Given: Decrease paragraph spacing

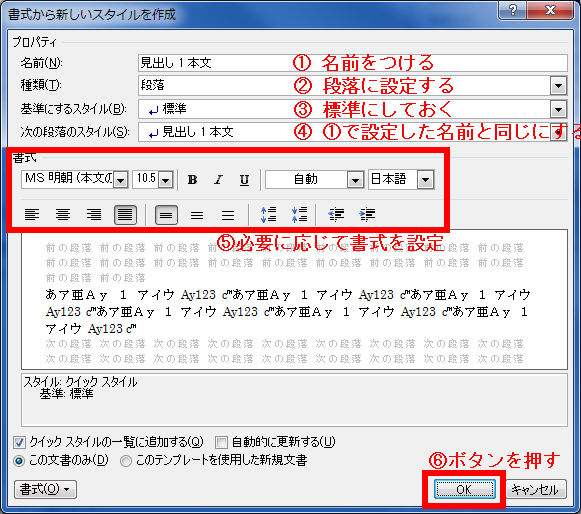Looking at the screenshot, I should tap(299, 215).
